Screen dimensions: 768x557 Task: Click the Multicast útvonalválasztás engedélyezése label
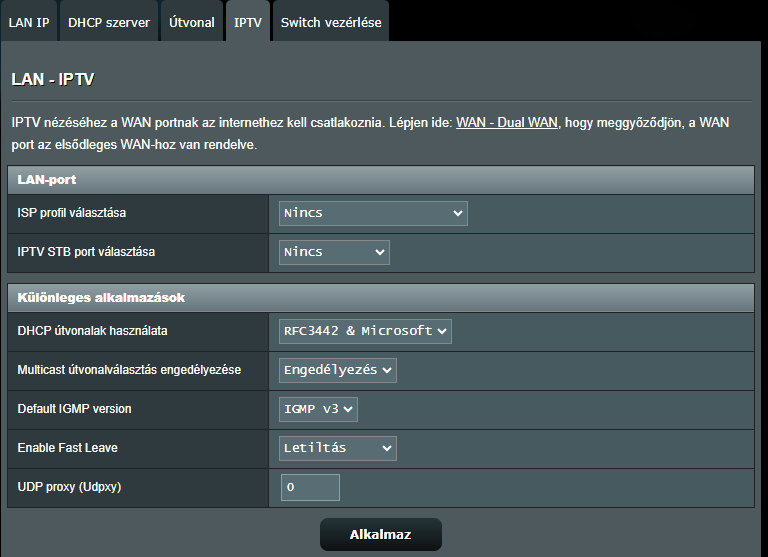[129, 370]
